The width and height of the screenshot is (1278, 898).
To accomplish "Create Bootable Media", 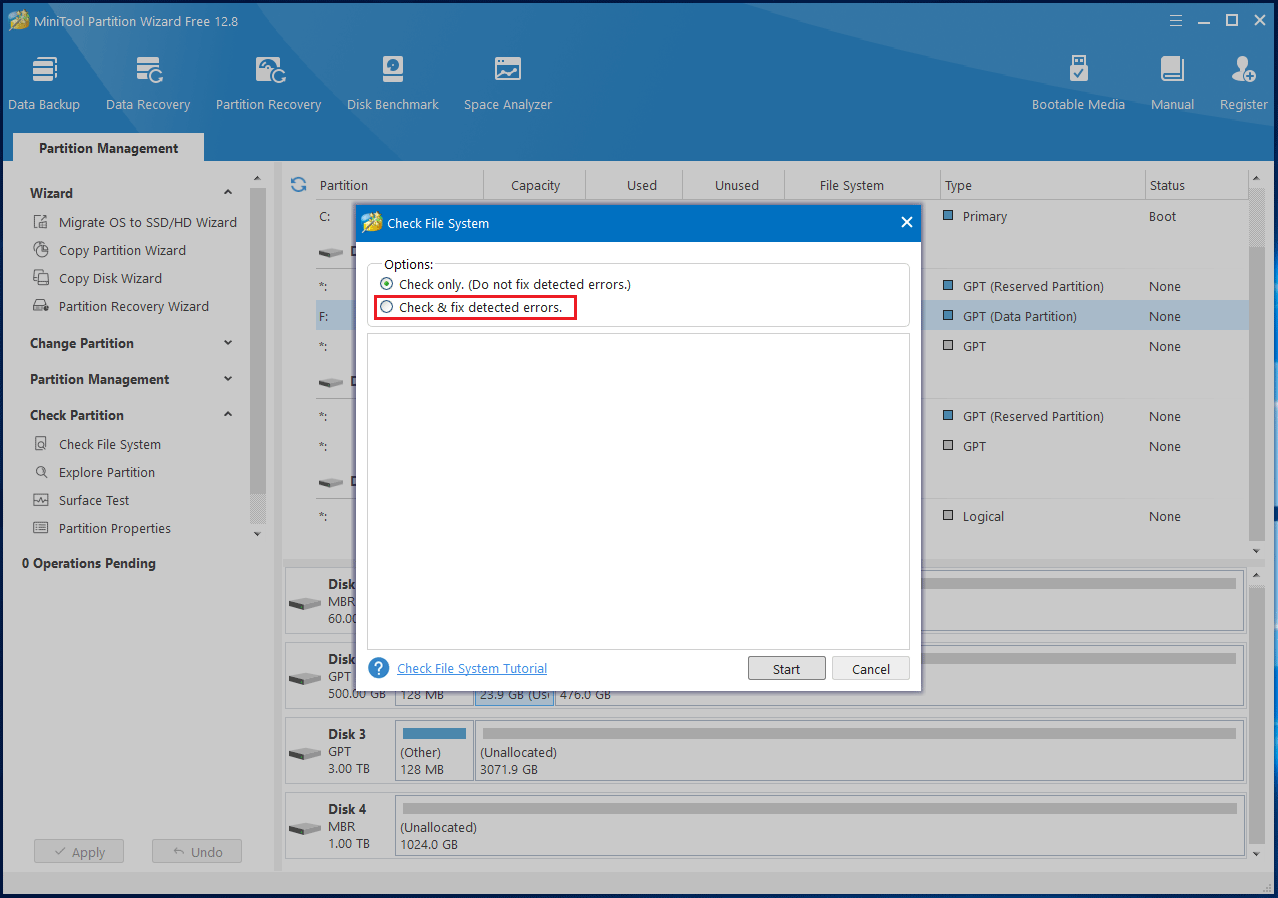I will pyautogui.click(x=1078, y=83).
